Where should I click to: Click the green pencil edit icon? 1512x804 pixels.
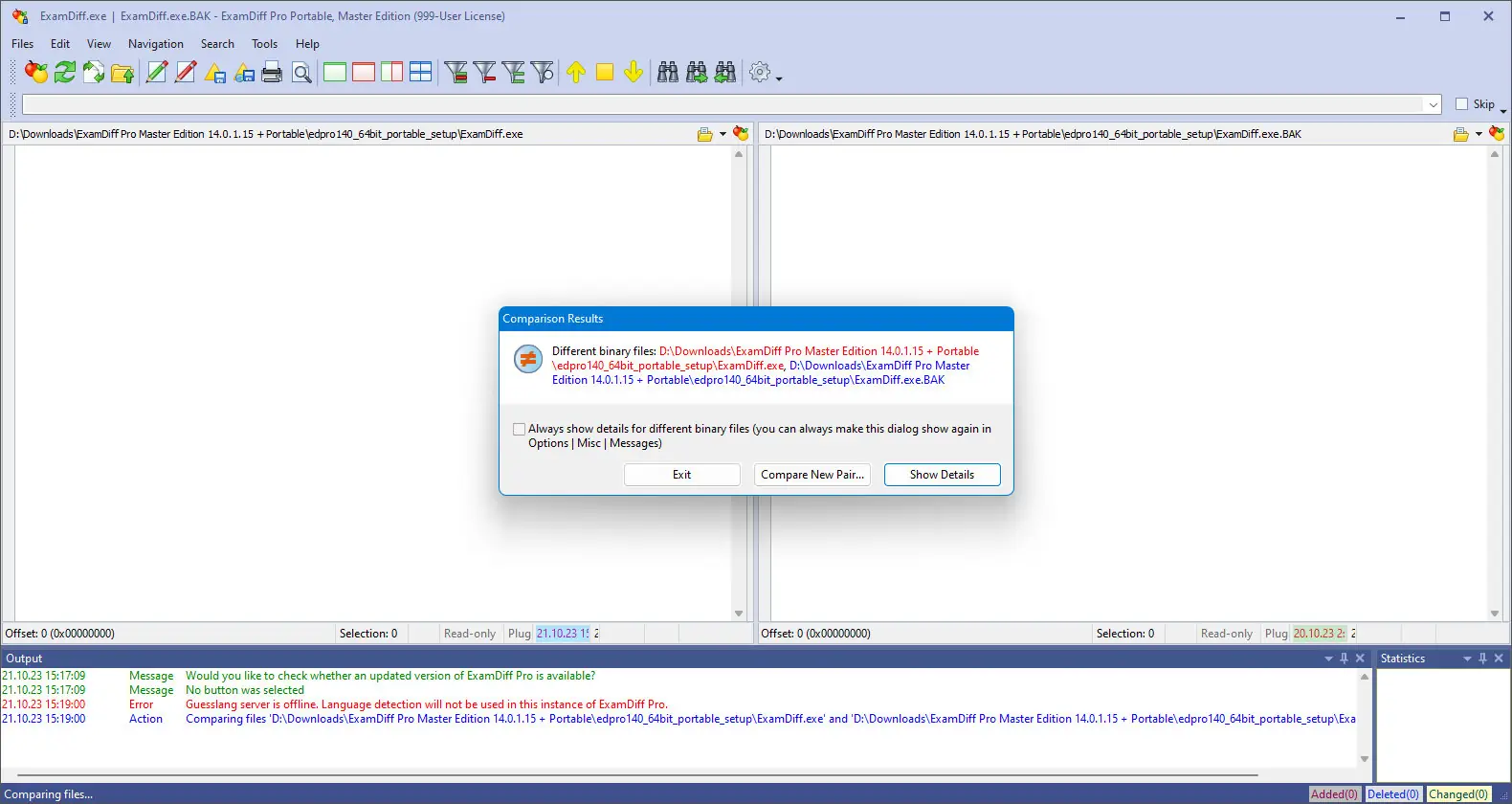(x=157, y=72)
